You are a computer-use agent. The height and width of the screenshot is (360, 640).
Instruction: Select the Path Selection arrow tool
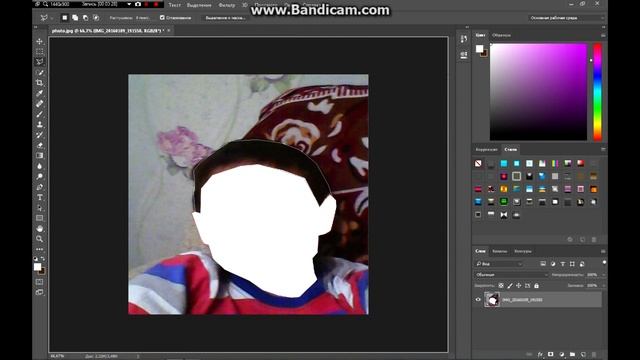point(40,208)
